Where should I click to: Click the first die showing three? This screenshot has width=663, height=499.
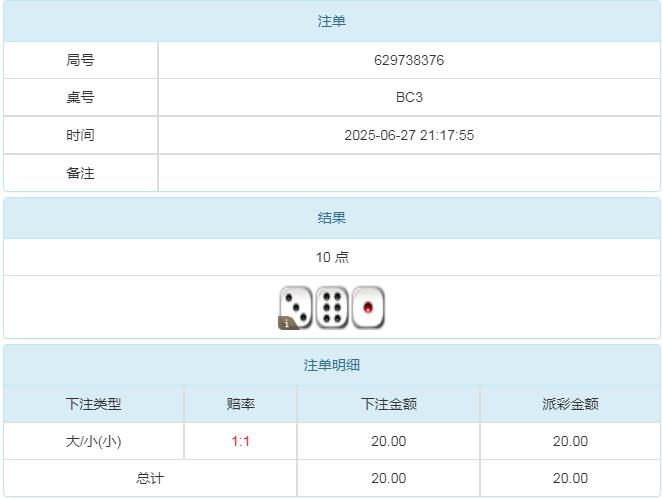(x=296, y=305)
